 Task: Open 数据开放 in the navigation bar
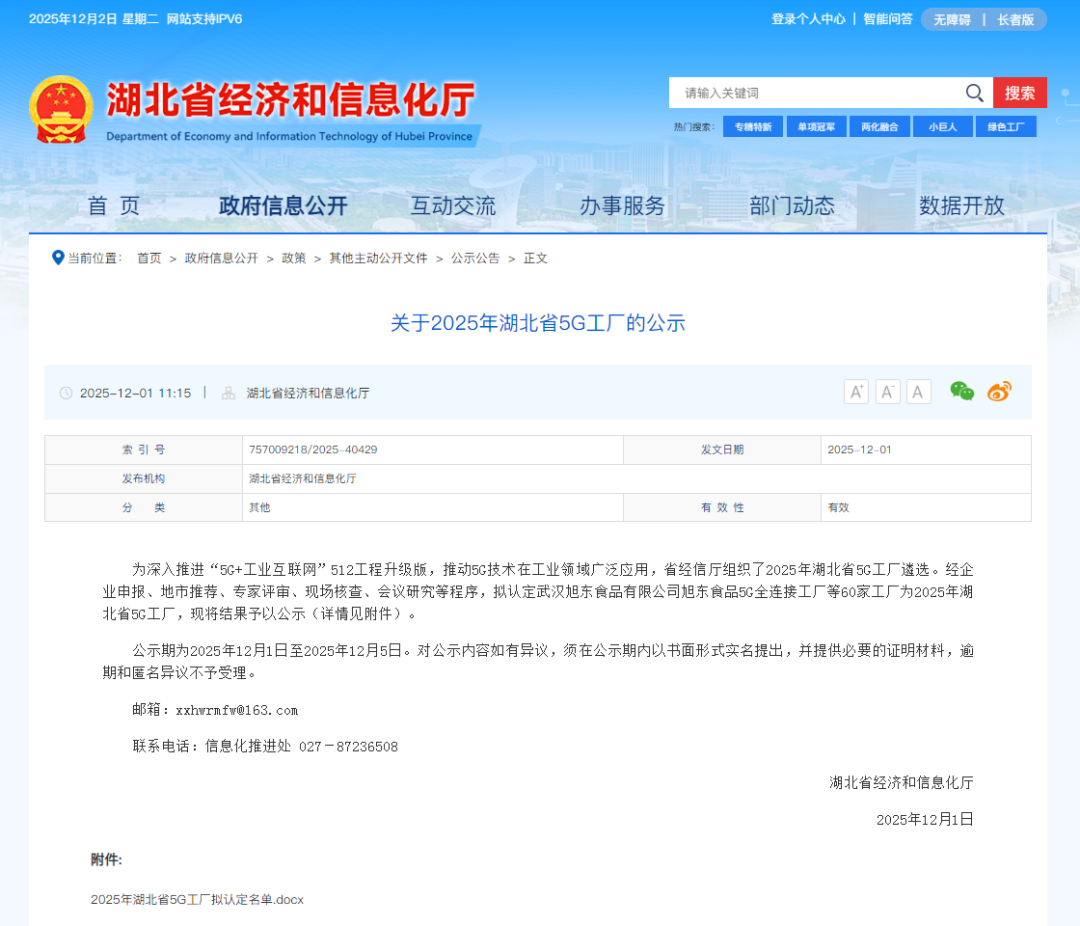click(961, 206)
